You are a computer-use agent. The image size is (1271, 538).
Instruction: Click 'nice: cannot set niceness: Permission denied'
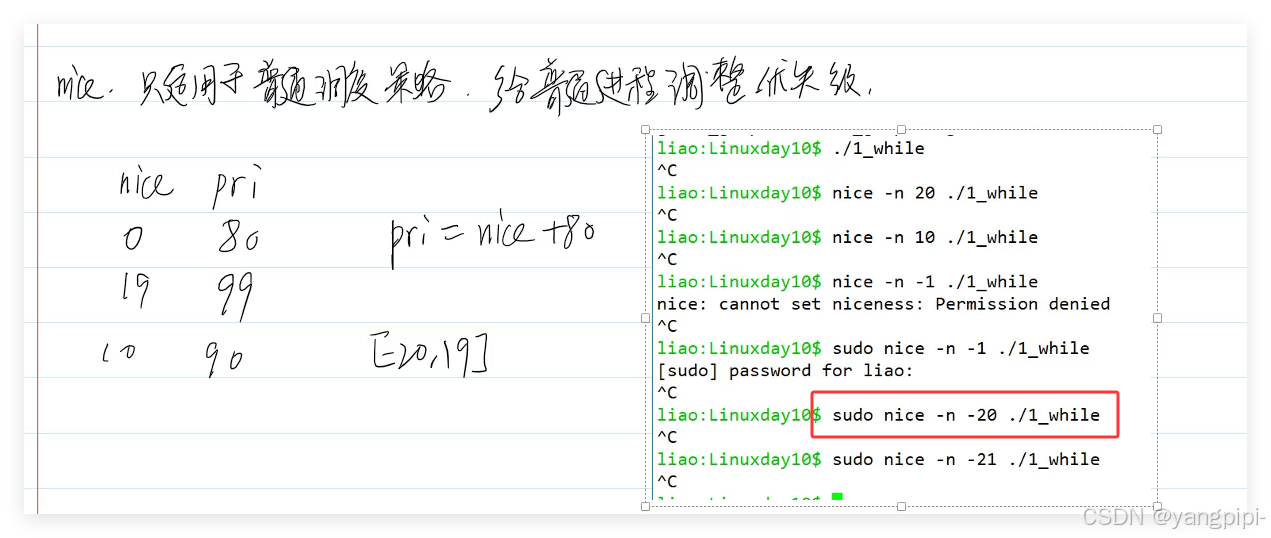[x=883, y=304]
